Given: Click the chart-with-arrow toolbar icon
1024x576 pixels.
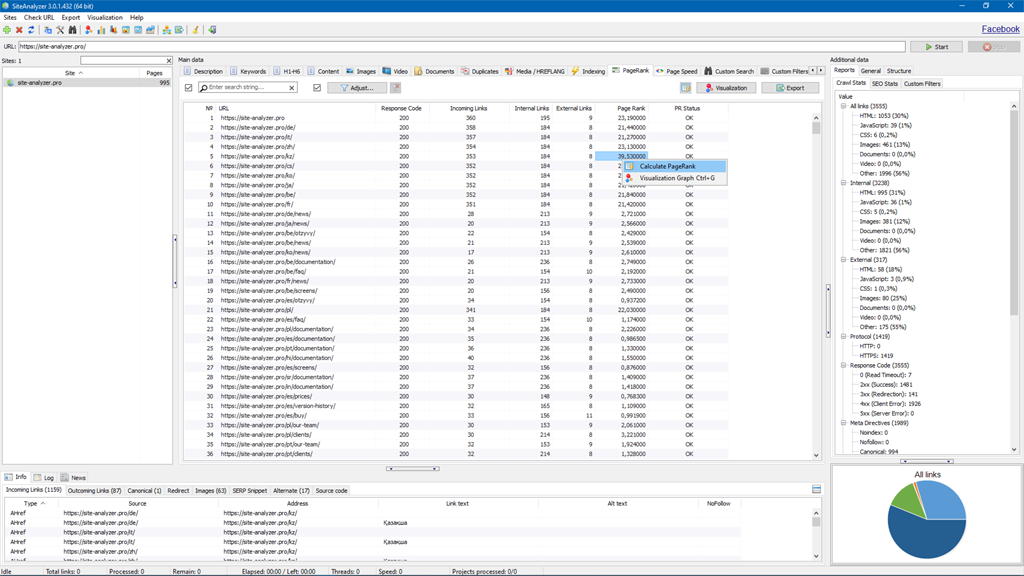Looking at the screenshot, I should click(150, 30).
